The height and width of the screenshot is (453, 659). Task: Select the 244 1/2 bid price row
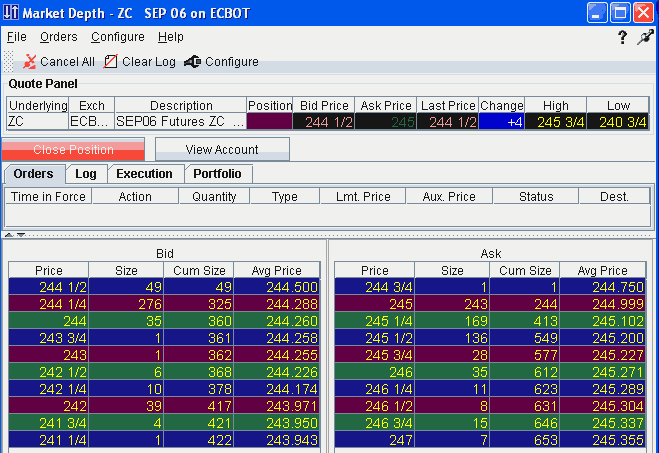[x=48, y=286]
